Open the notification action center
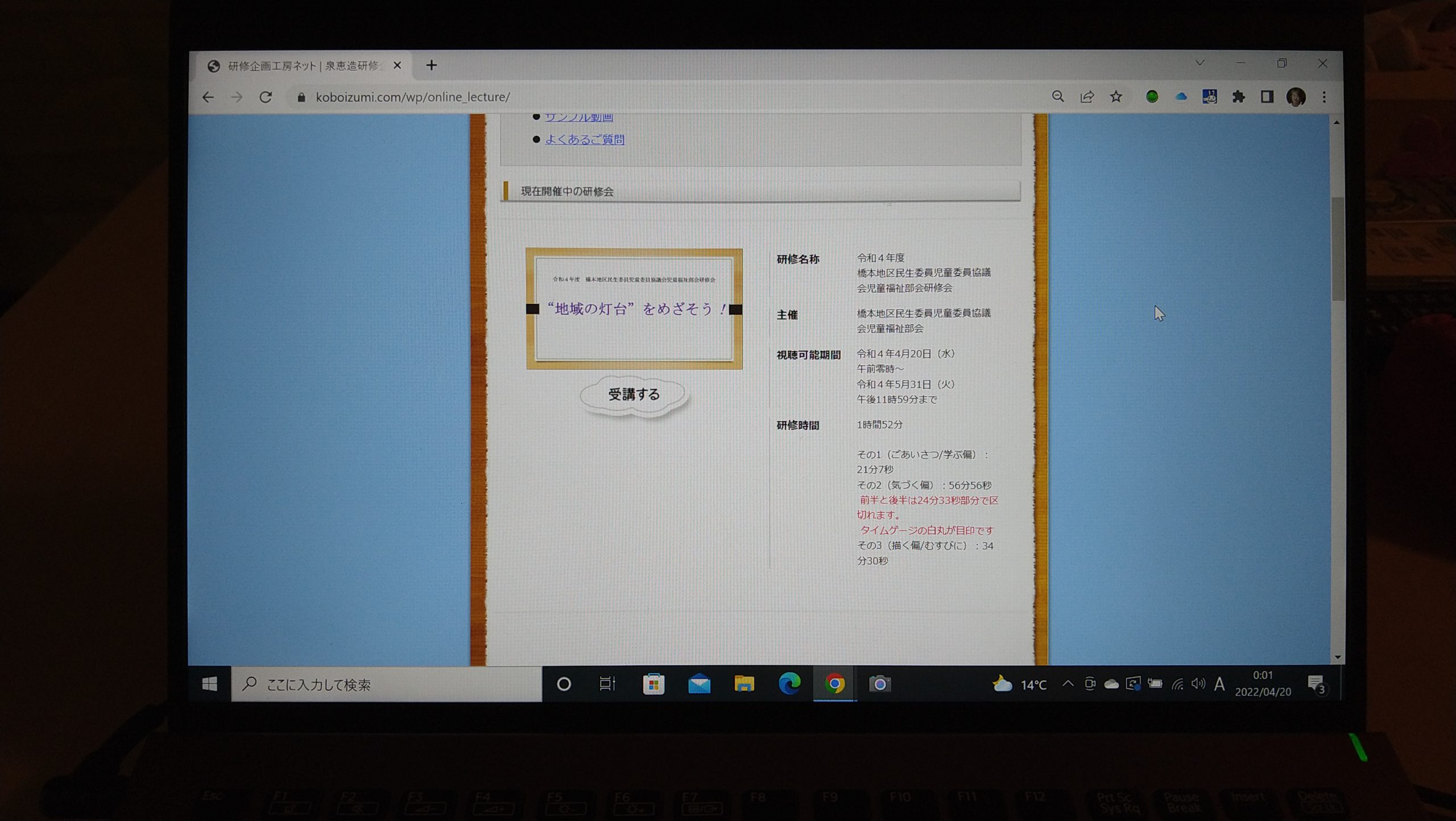1456x821 pixels. click(1317, 684)
